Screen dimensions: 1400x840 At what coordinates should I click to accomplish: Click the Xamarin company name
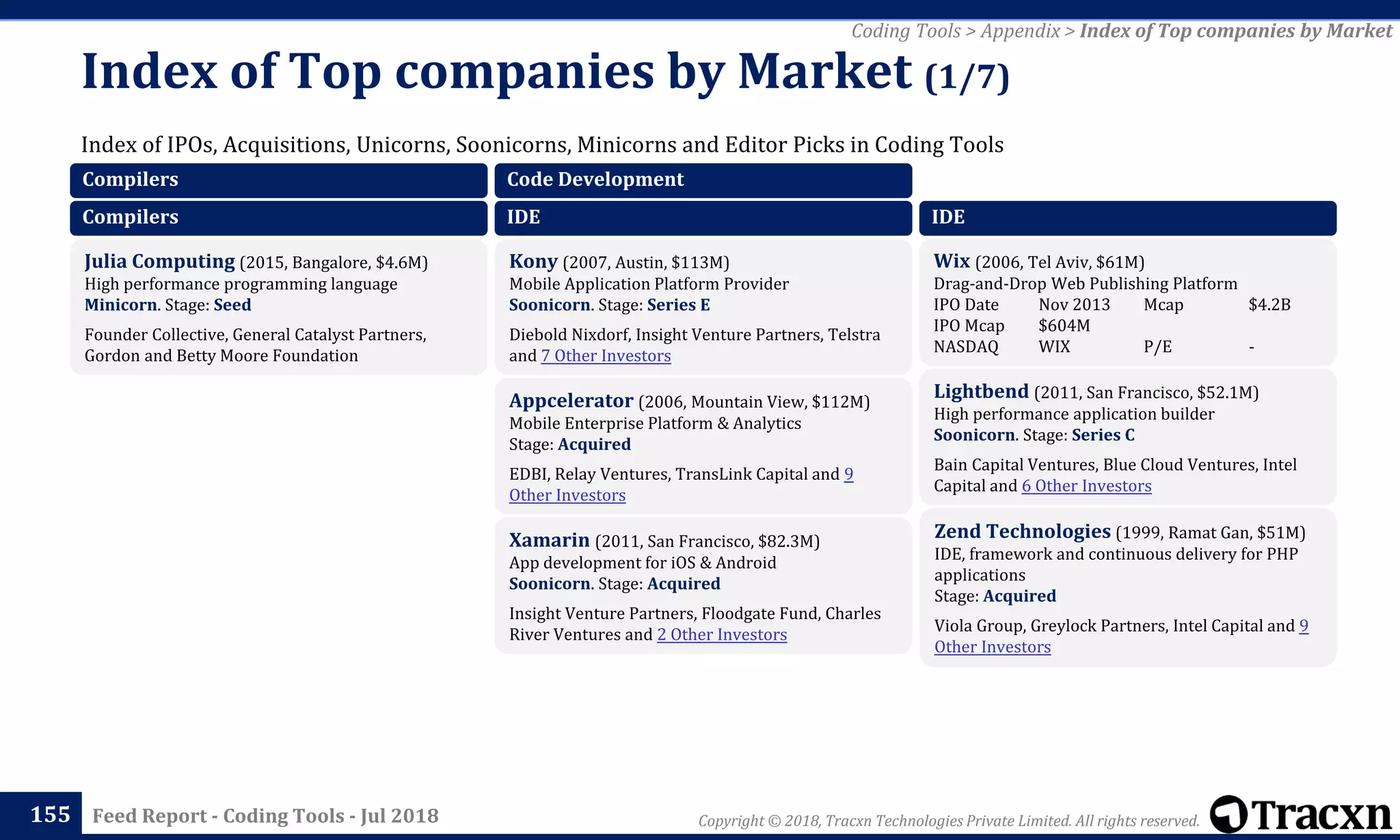point(549,541)
